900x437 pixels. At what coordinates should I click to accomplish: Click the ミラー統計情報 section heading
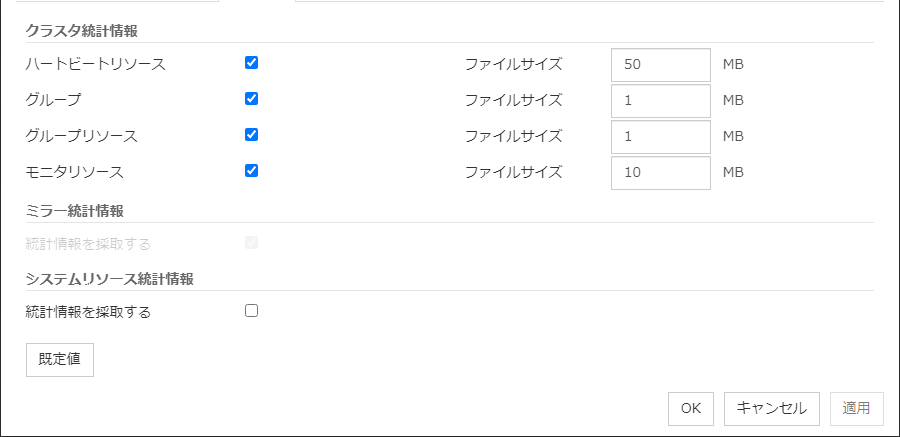click(x=75, y=210)
